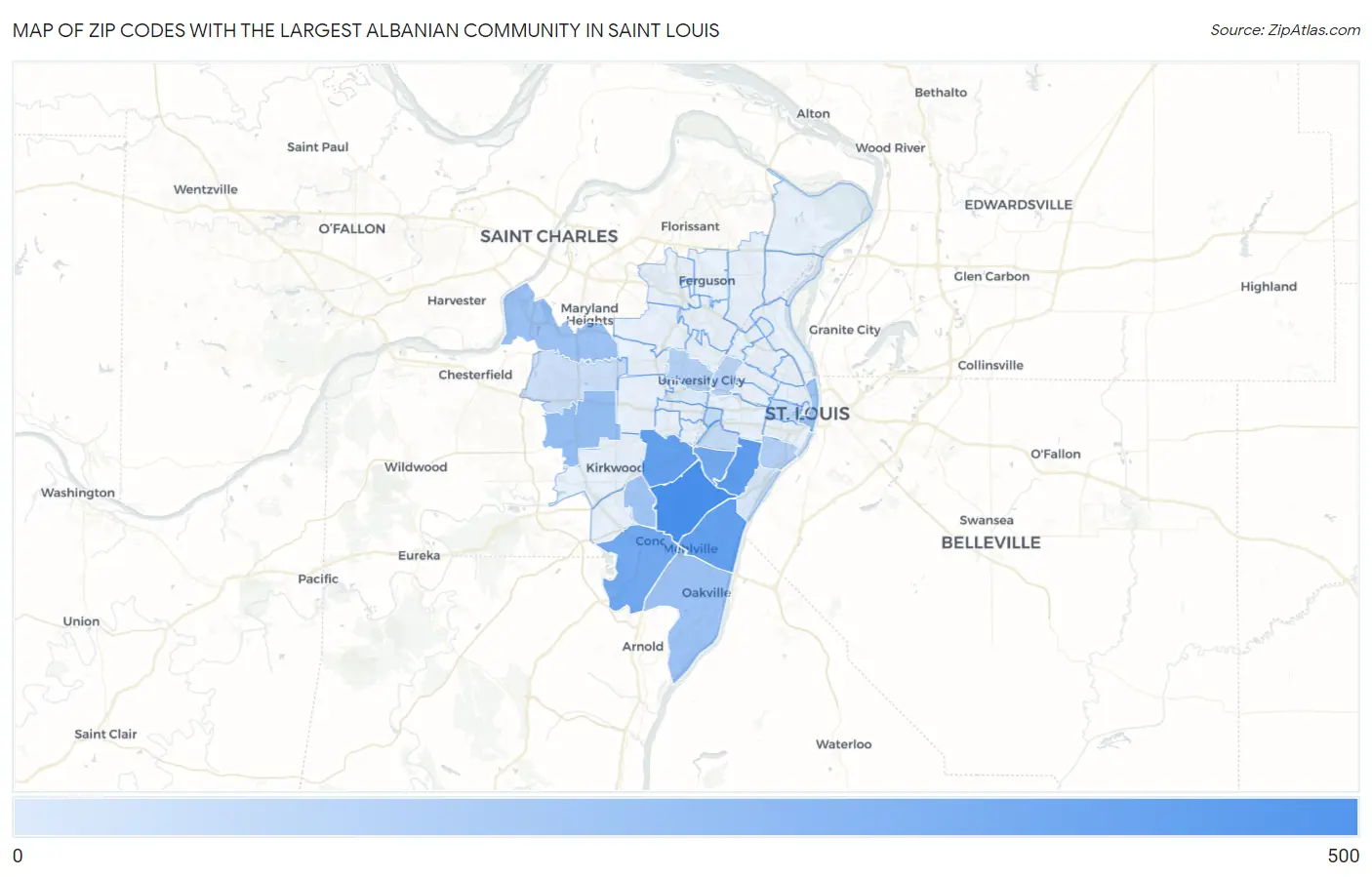Click the Saint Paul map label
This screenshot has height=877, width=1372.
[x=317, y=147]
